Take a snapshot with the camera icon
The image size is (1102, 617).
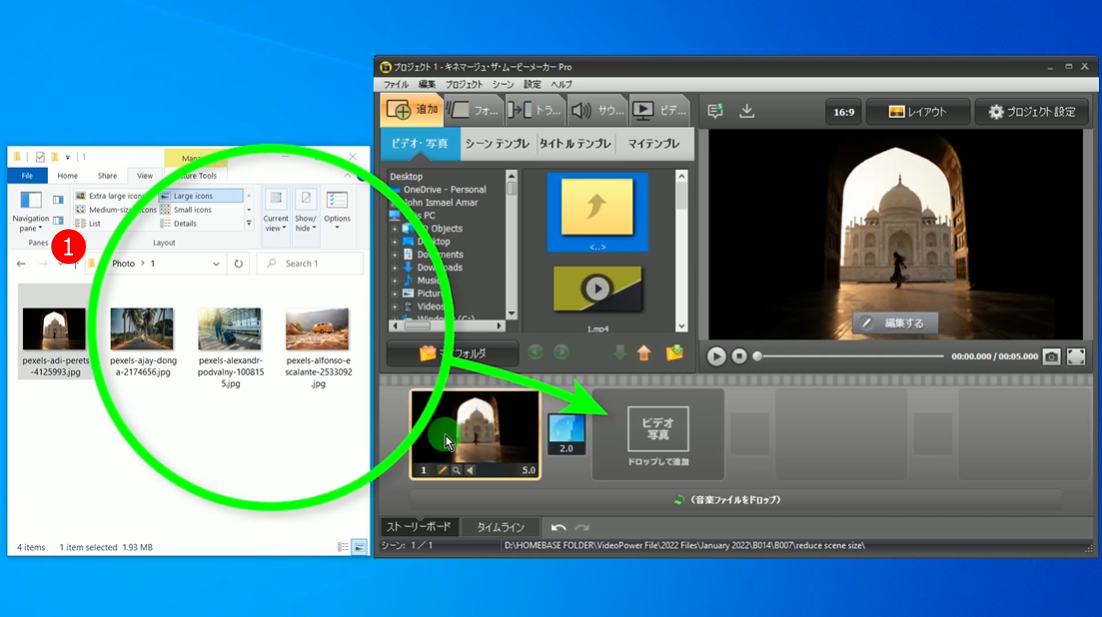(1052, 356)
